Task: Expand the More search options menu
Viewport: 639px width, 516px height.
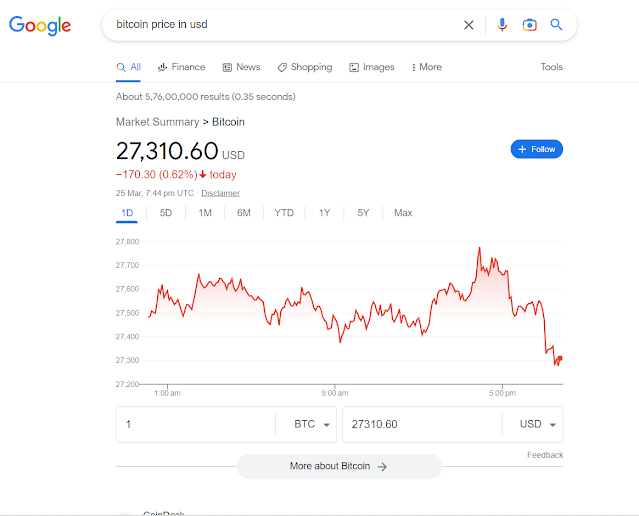Action: 425,67
